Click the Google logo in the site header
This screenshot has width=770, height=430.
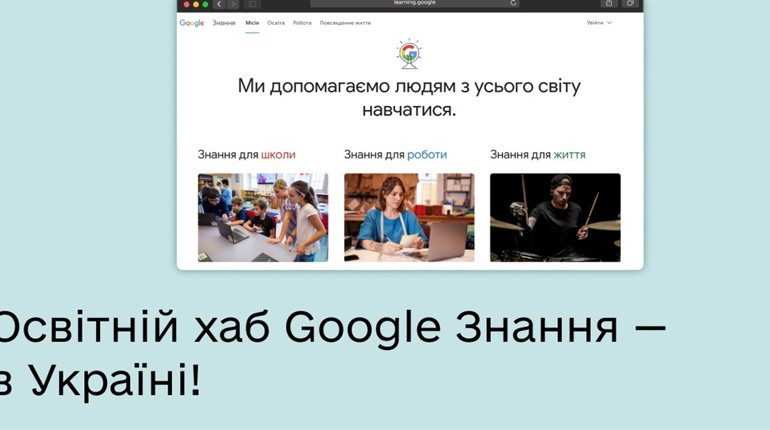point(192,23)
